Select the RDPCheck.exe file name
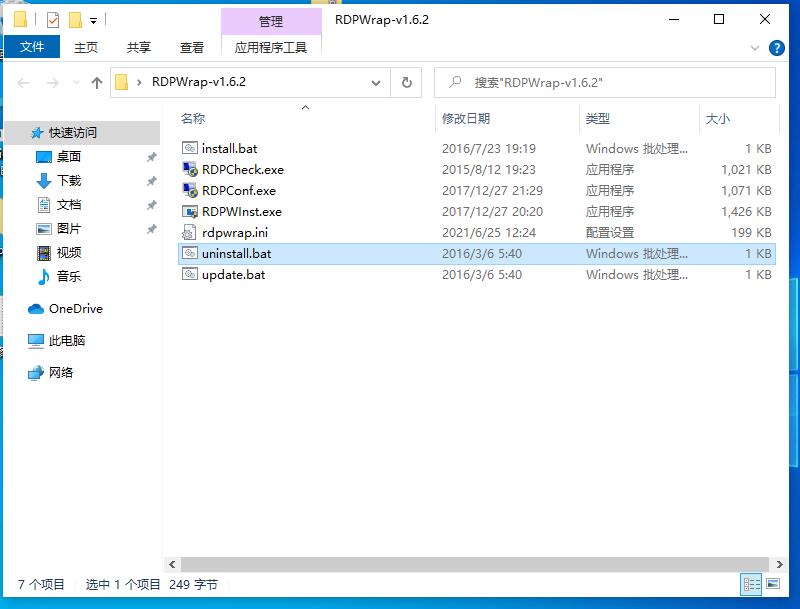Screen dimensions: 800x609 coord(243,169)
